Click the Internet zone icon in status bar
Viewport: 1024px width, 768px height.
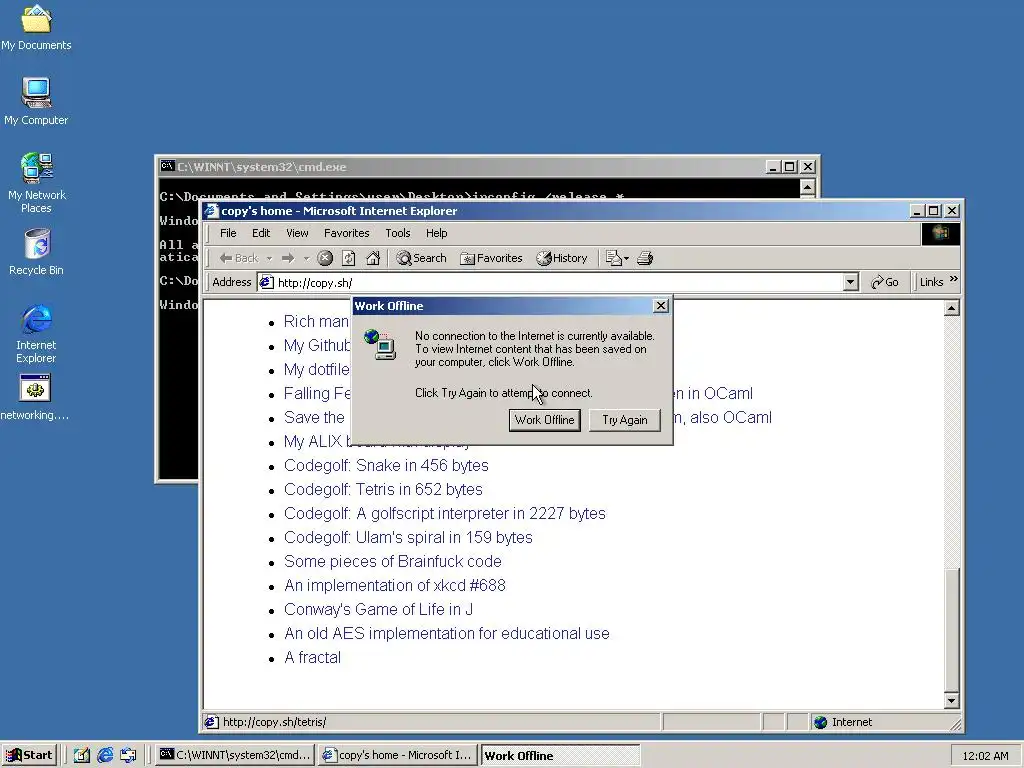(821, 722)
